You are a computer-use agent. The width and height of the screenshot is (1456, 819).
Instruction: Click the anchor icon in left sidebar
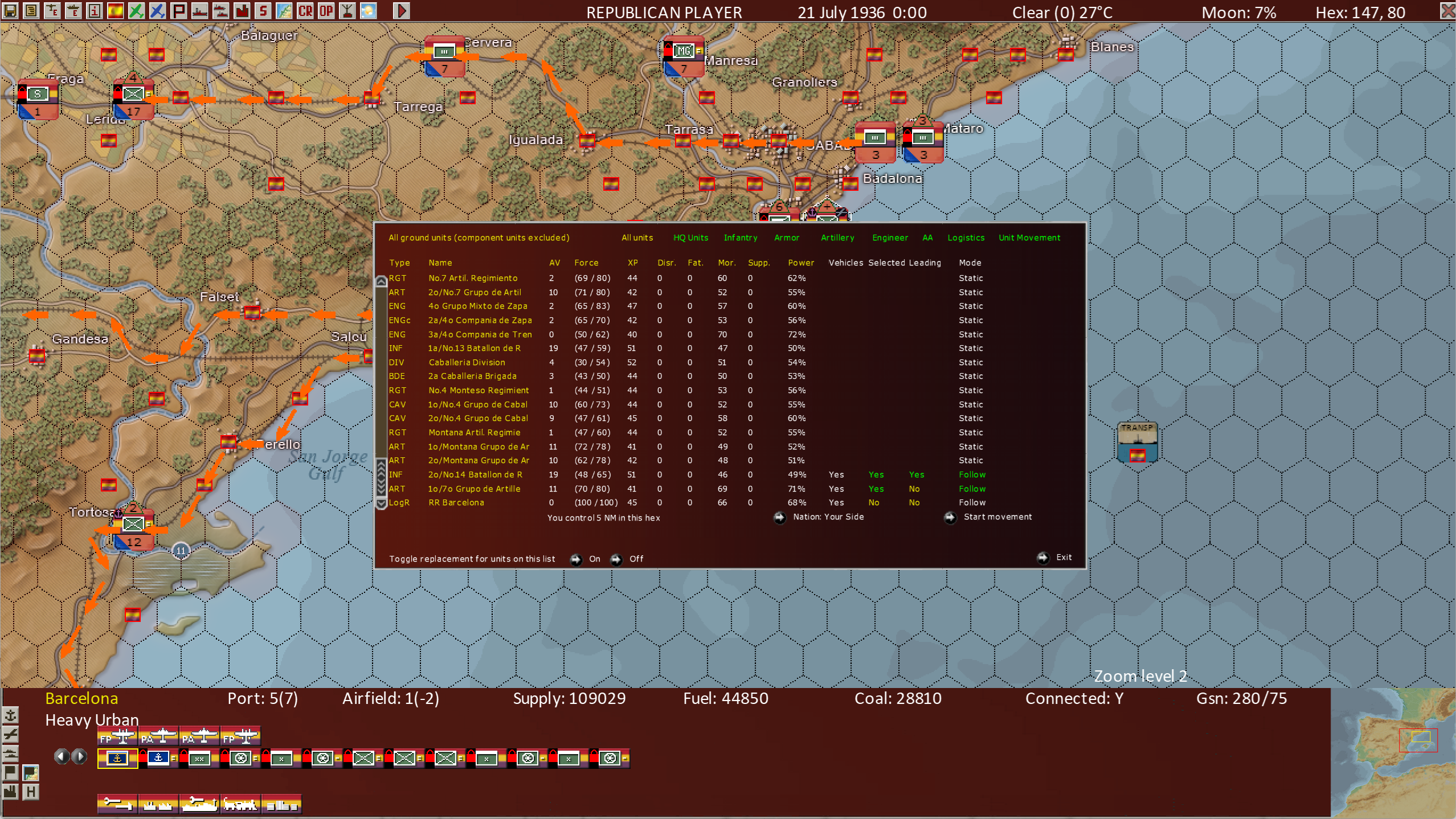point(10,715)
